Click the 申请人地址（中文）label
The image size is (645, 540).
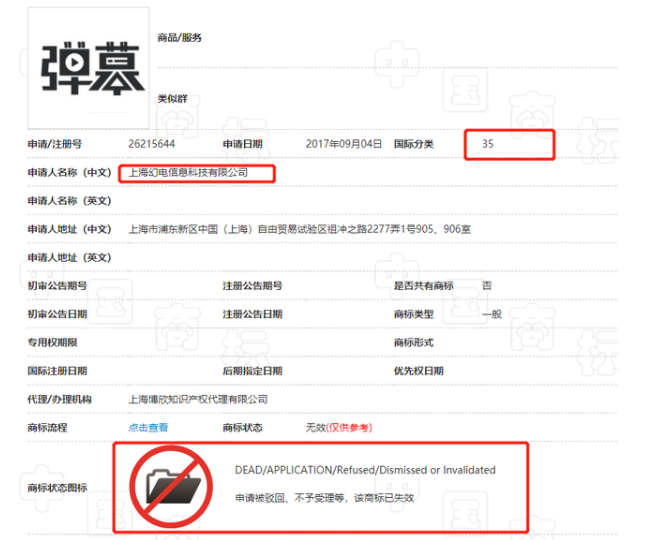(x=70, y=229)
